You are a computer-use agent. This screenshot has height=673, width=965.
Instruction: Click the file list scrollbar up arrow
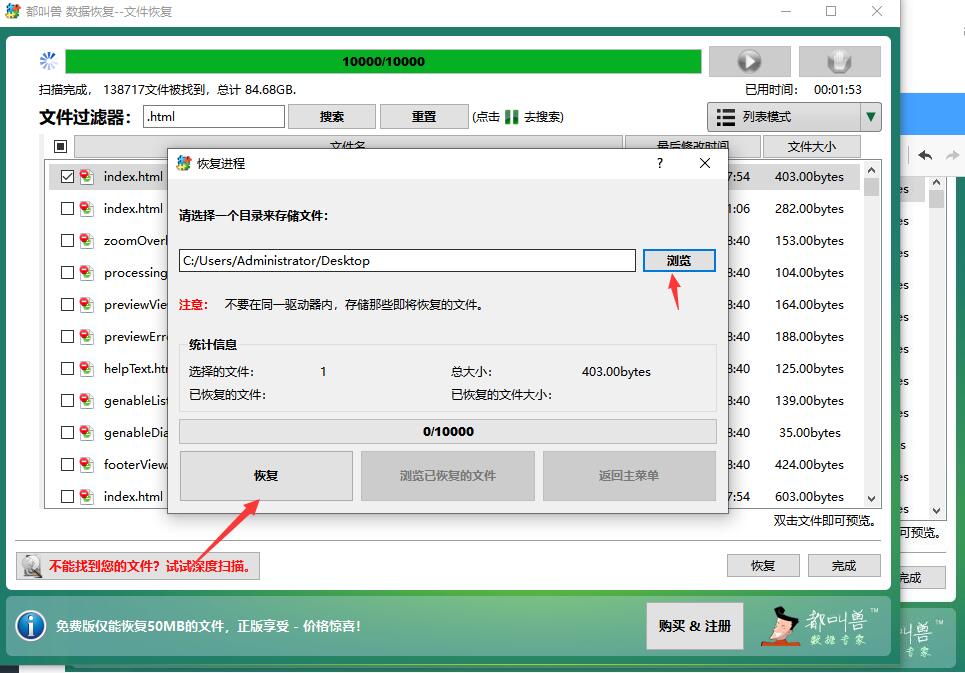point(871,170)
